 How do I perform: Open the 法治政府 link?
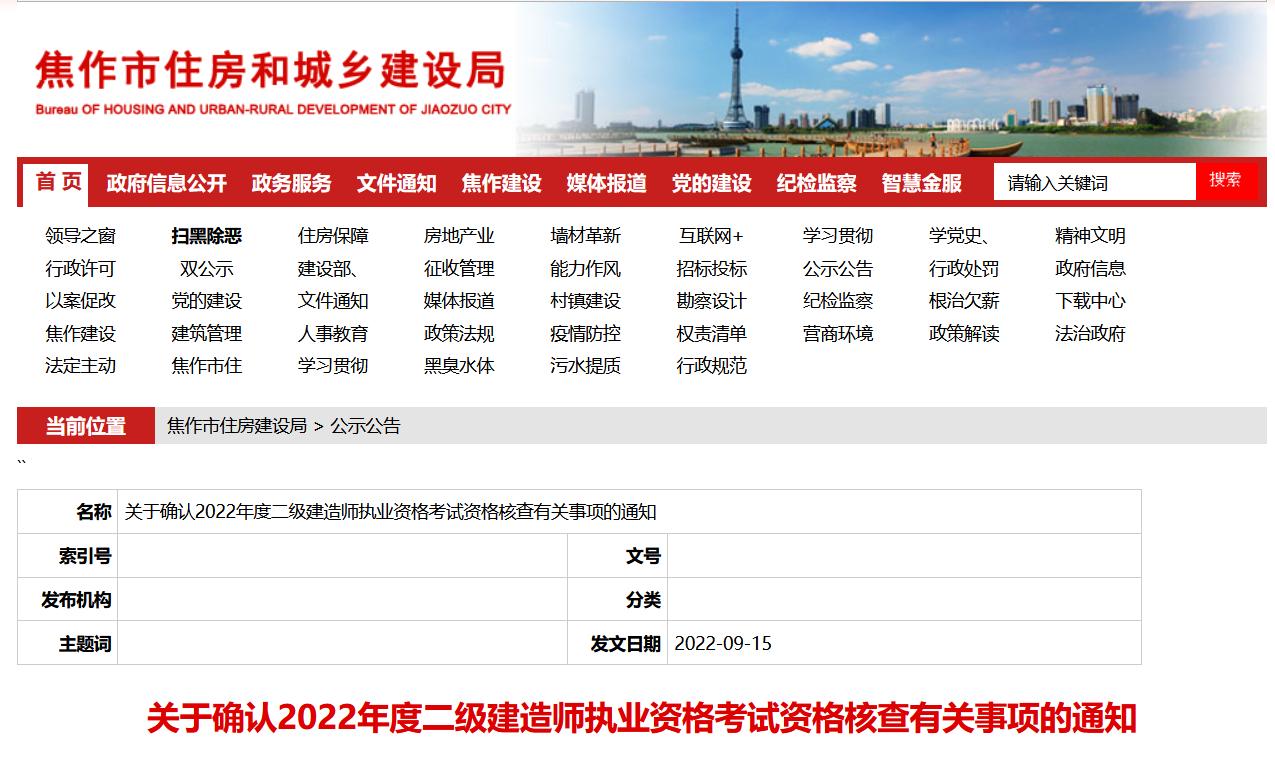tap(1090, 334)
